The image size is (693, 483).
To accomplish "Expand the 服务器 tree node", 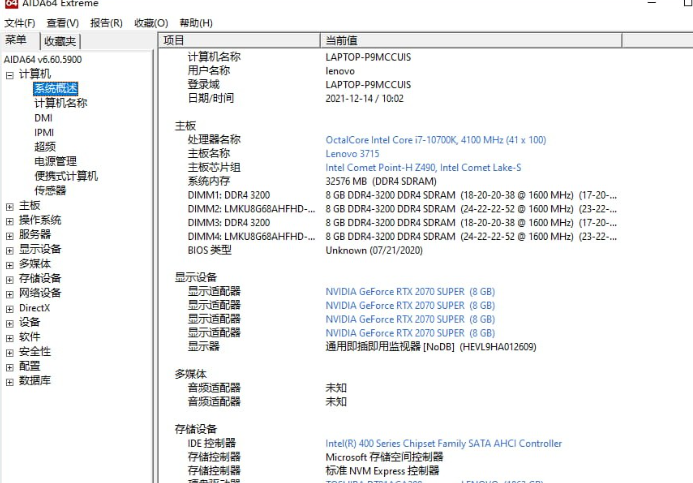I will tap(10, 236).
